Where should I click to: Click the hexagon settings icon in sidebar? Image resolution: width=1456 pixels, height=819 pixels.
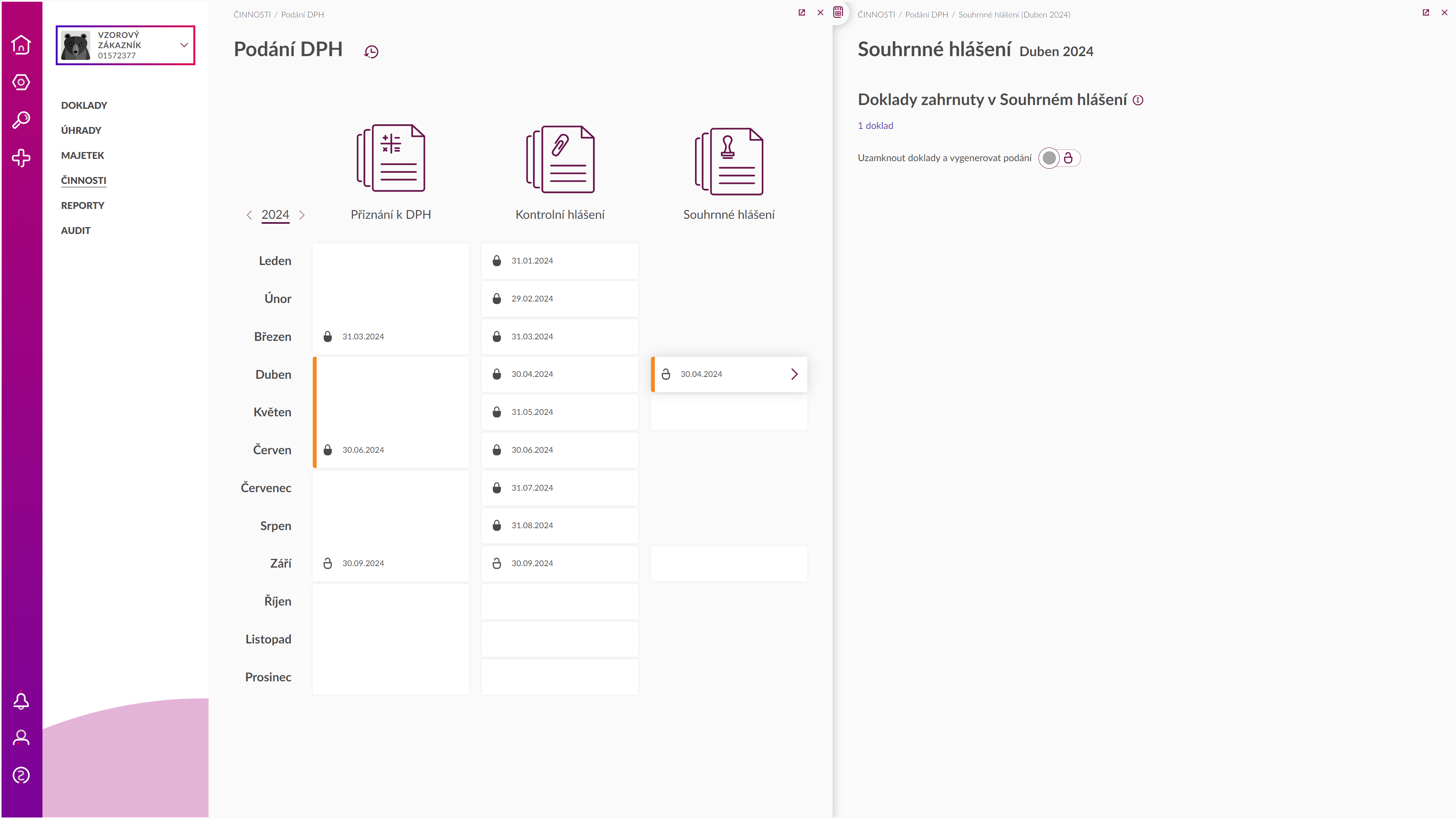coord(21,83)
